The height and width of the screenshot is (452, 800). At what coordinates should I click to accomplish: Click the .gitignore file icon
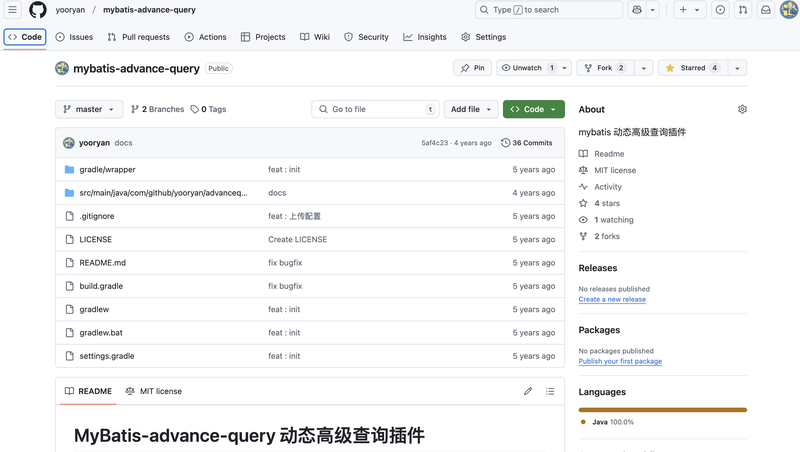pyautogui.click(x=69, y=216)
